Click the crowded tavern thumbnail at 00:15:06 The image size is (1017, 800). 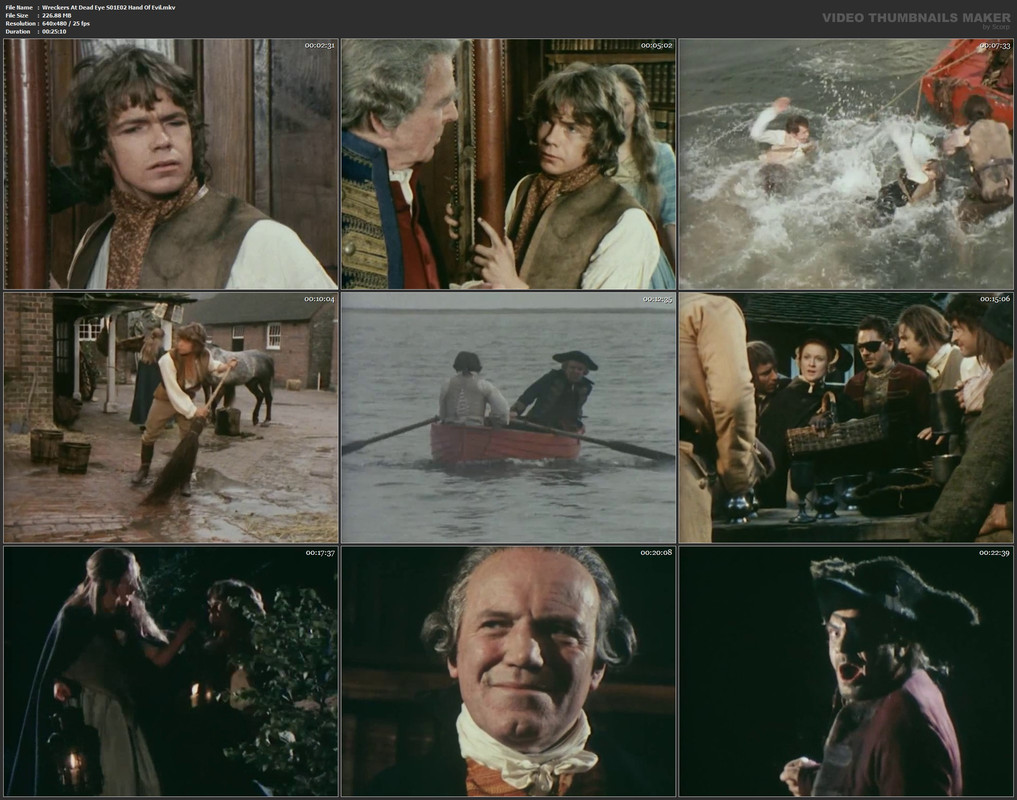click(846, 417)
